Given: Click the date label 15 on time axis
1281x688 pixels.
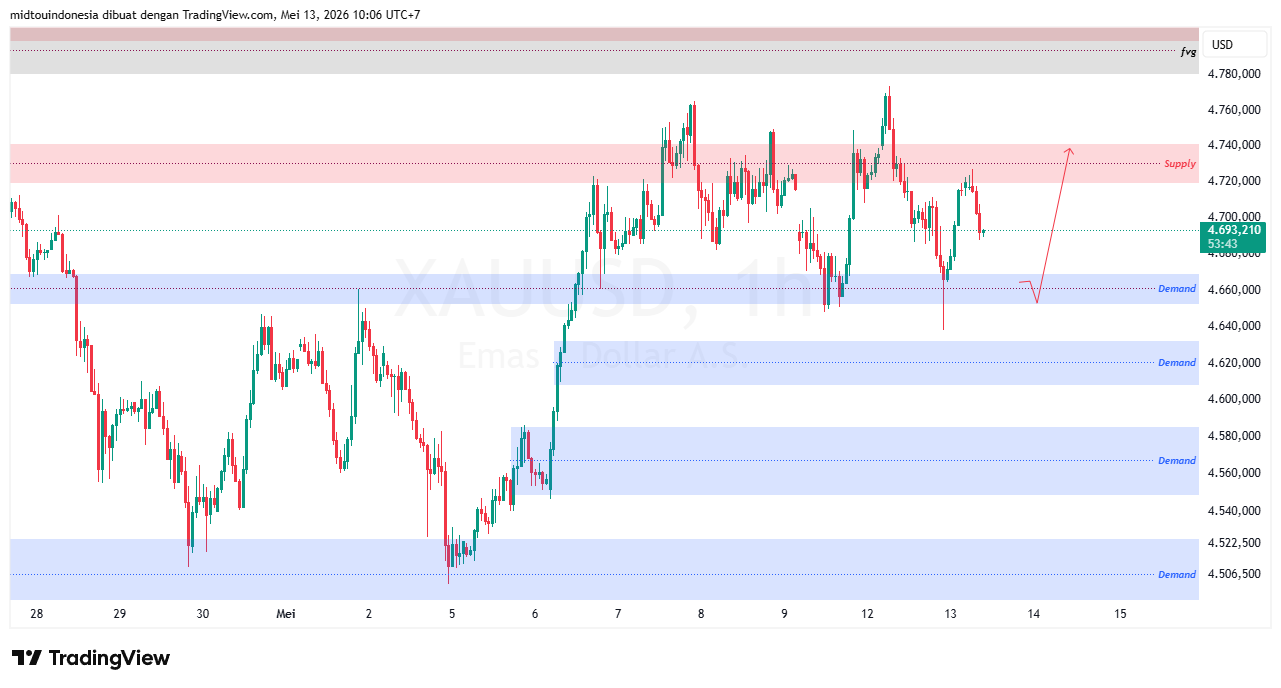Looking at the screenshot, I should (x=1120, y=614).
